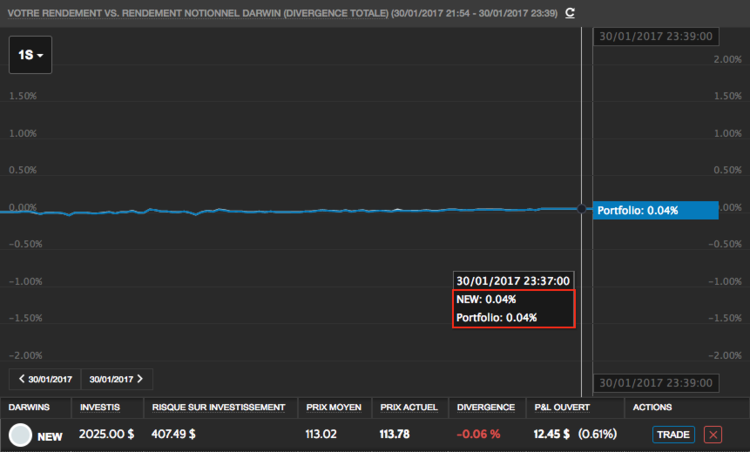Open the 1S timeframe dropdown
The image size is (750, 452).
(30, 55)
